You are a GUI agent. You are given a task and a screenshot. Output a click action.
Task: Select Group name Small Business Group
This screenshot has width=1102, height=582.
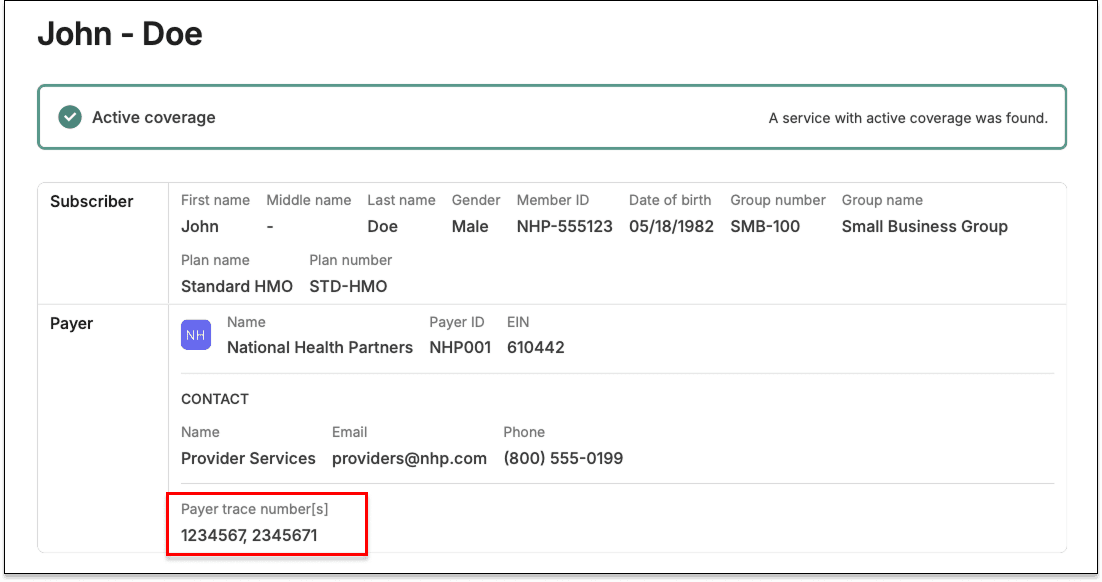coord(925,226)
